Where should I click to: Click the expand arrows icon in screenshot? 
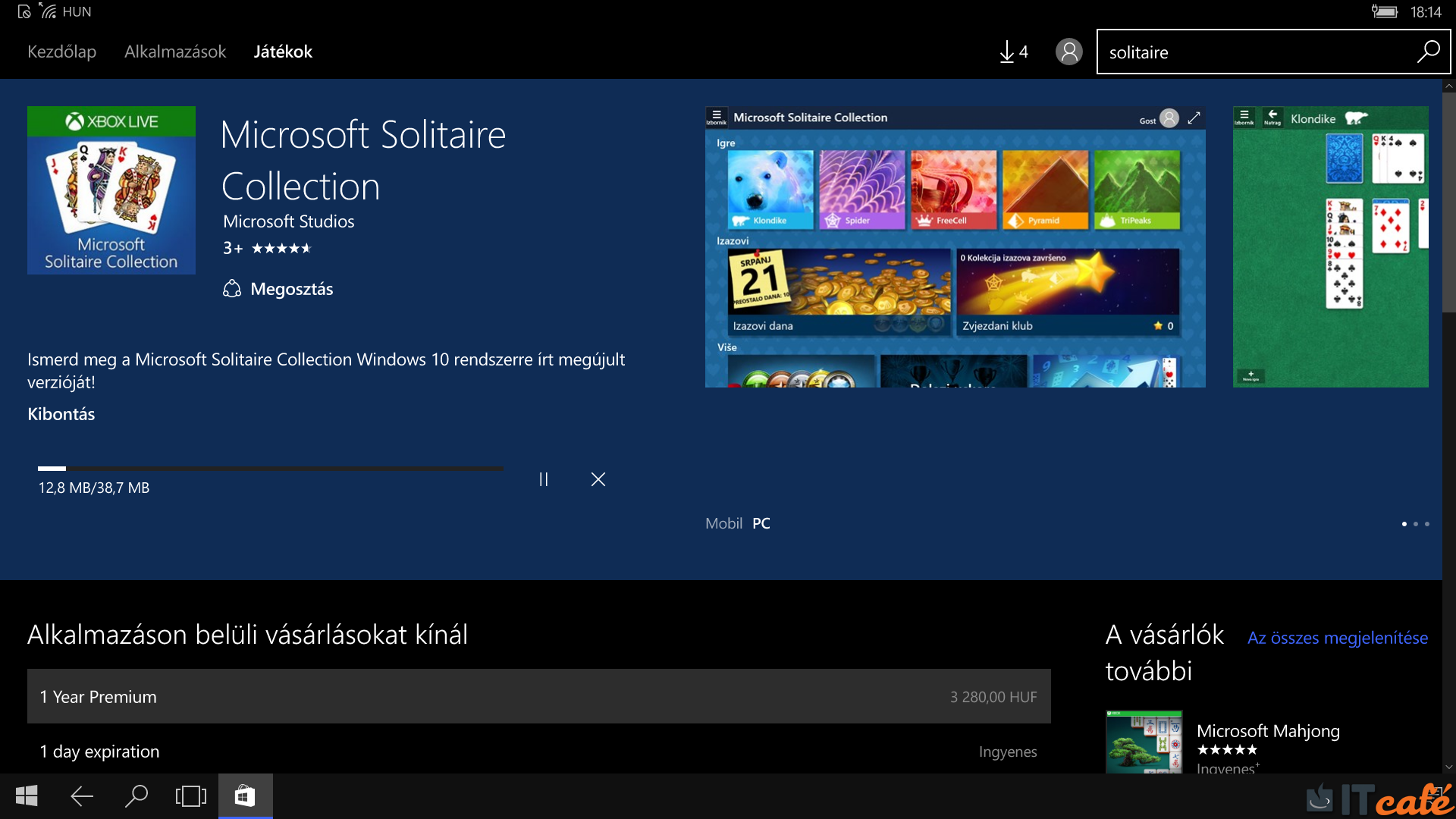pos(1194,118)
